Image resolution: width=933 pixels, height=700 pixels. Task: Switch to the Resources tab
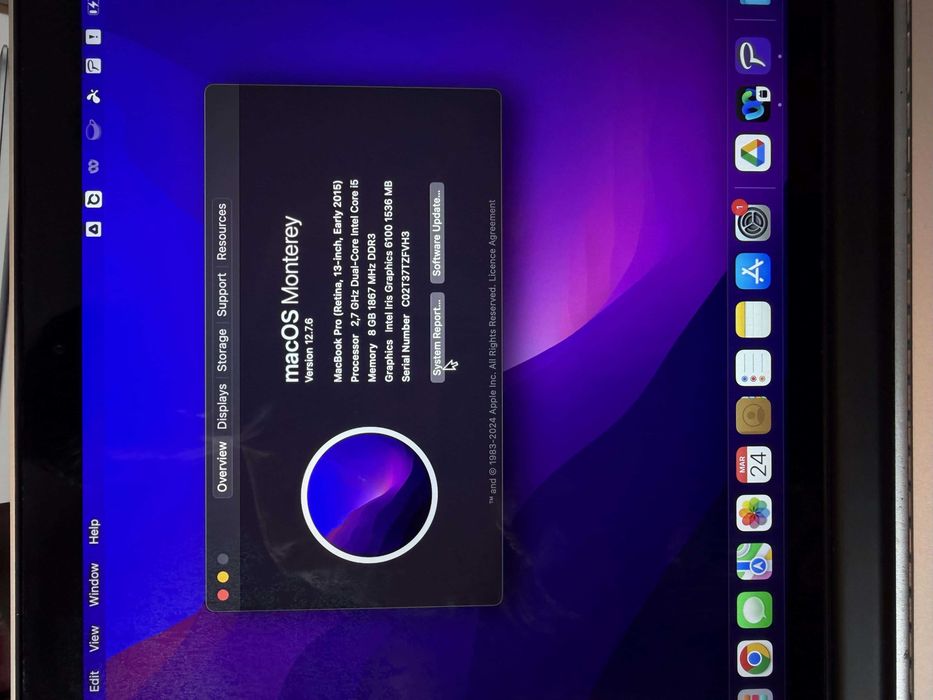(x=222, y=232)
